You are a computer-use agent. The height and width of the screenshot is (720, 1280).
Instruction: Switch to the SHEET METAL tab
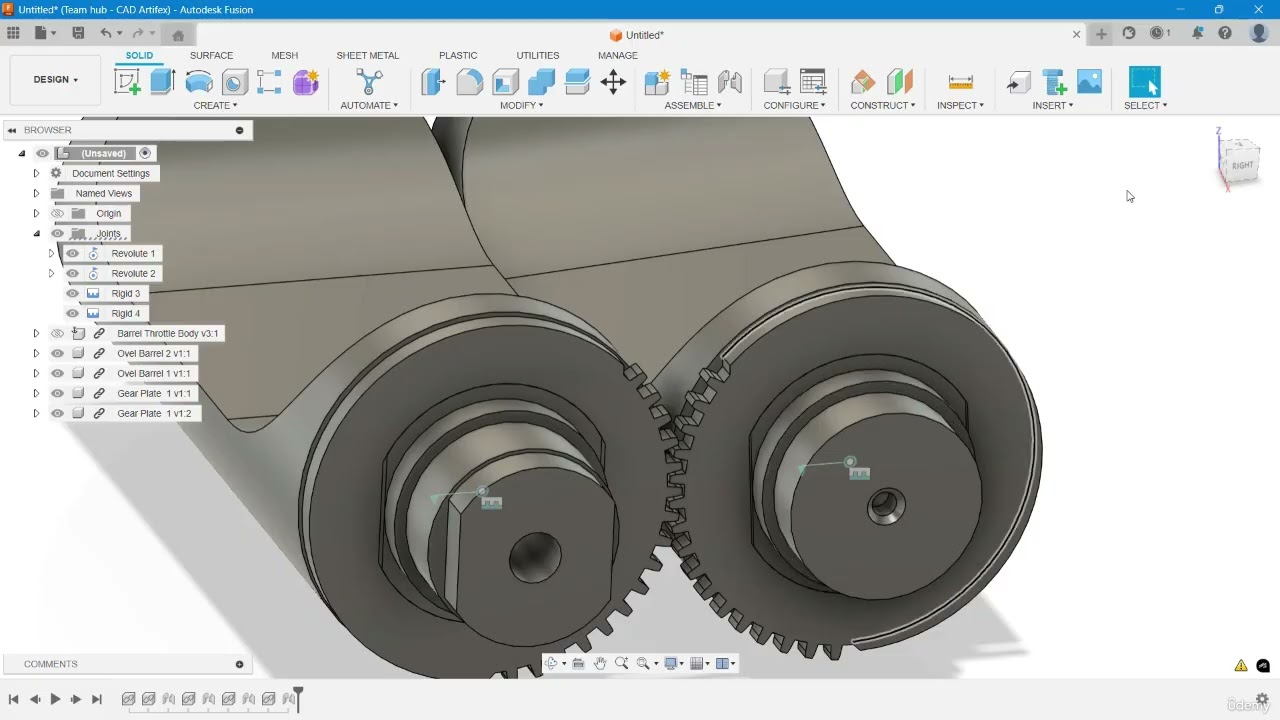point(367,55)
